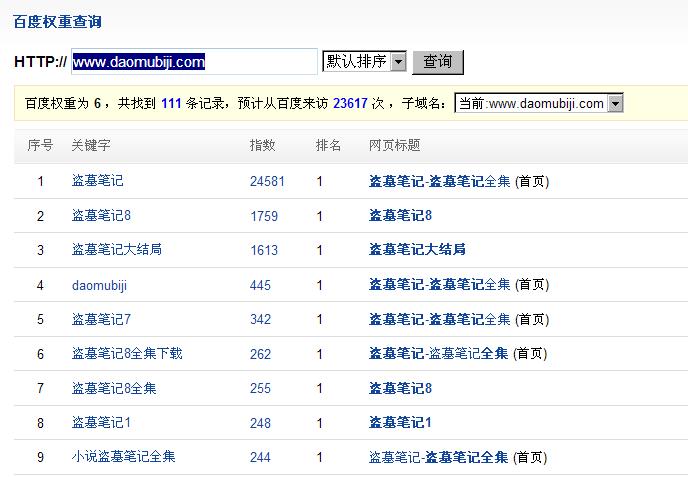
Task: Click index value 1759
Action: tap(264, 216)
